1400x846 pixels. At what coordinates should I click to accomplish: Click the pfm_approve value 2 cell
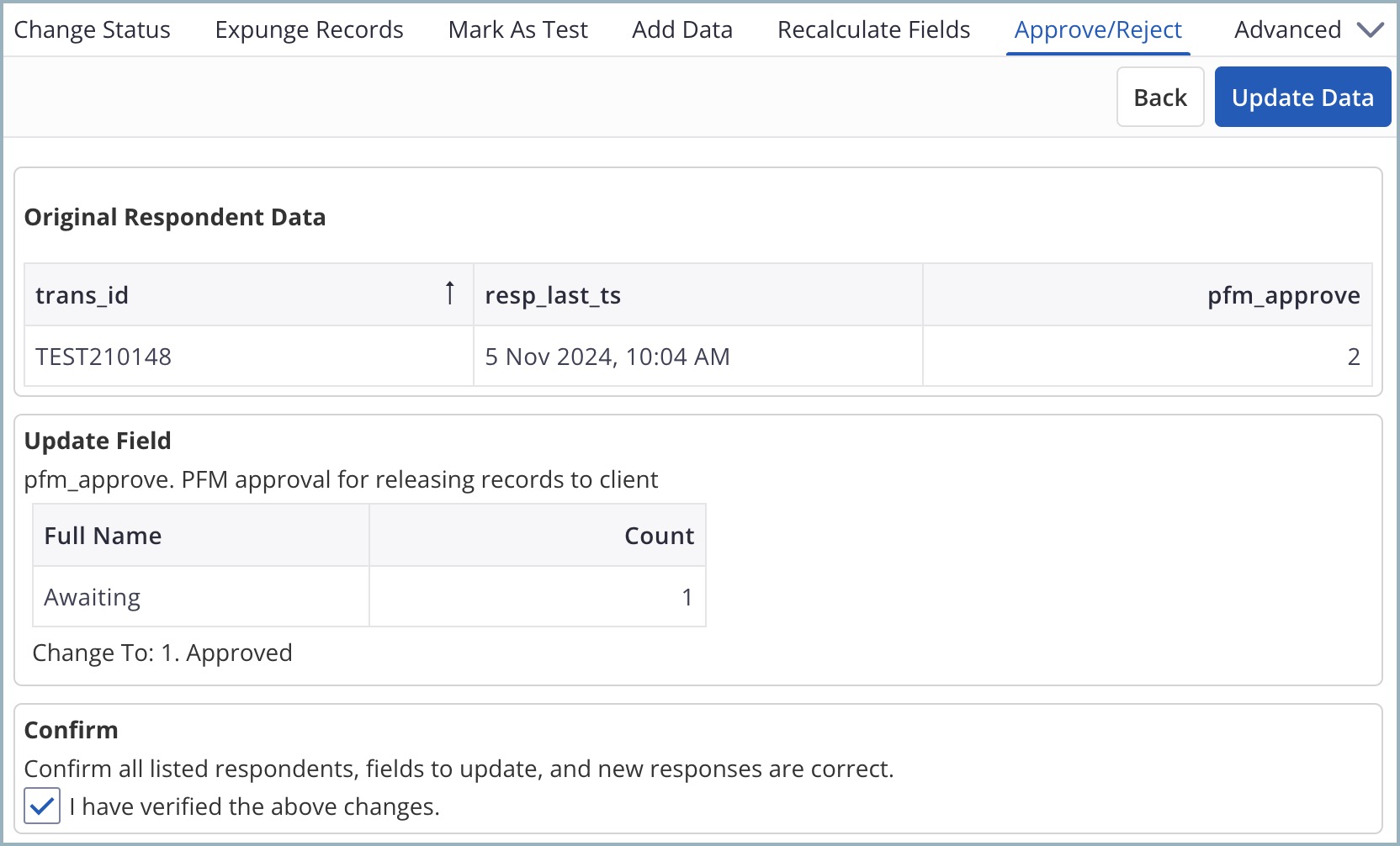tap(1148, 357)
